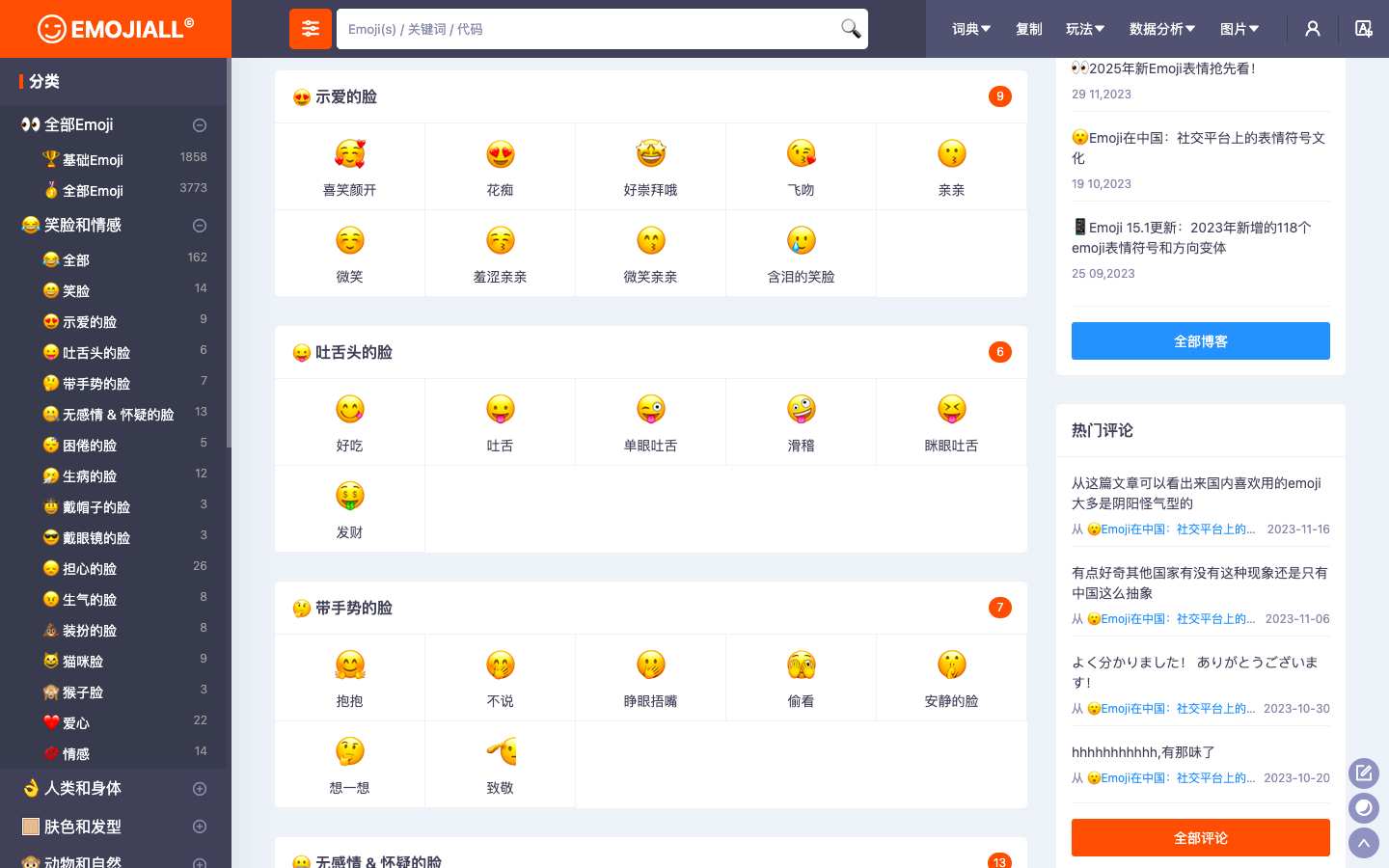Toggle dark mode with the moon icon
Image resolution: width=1389 pixels, height=868 pixels.
(x=1363, y=807)
